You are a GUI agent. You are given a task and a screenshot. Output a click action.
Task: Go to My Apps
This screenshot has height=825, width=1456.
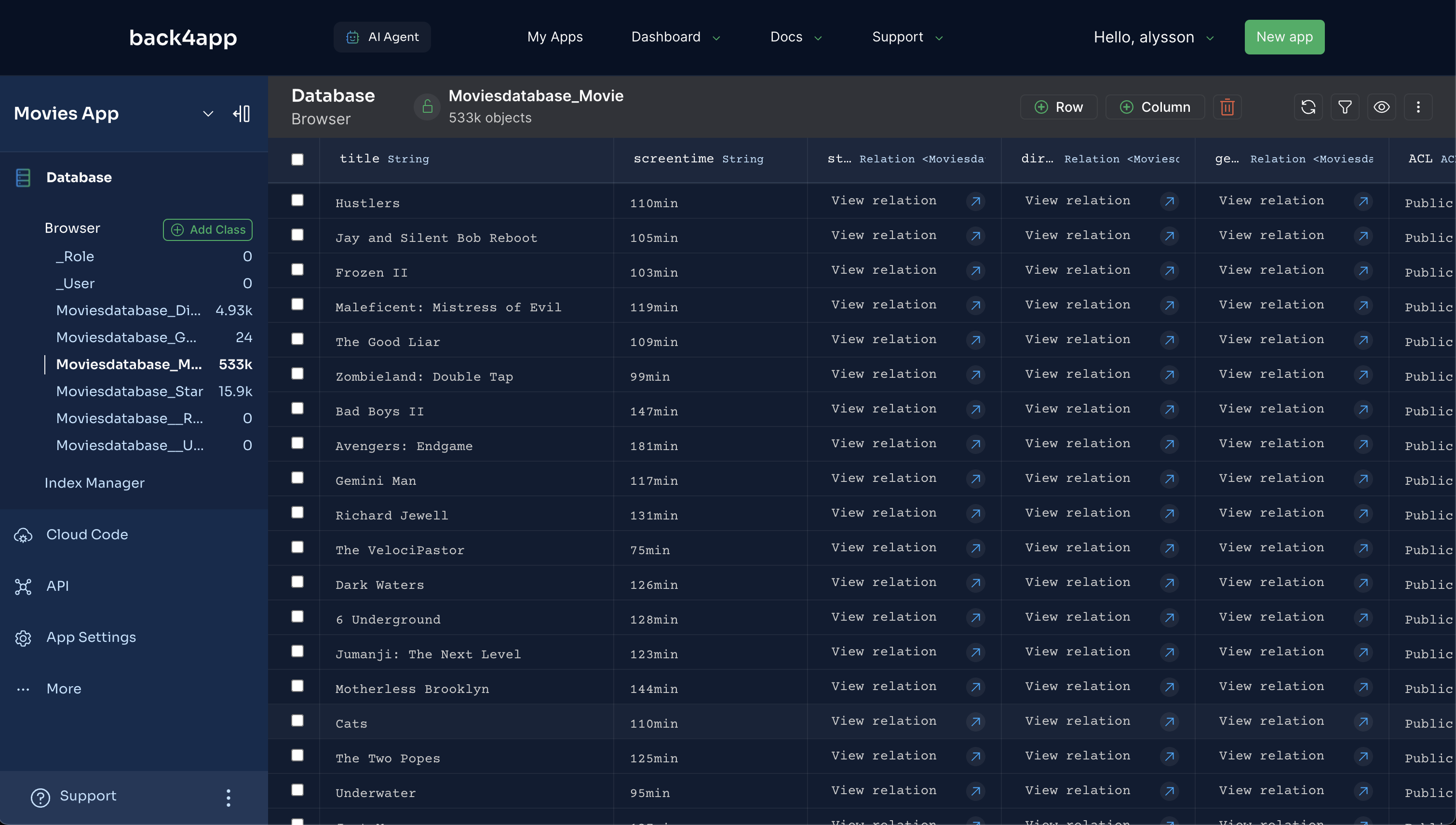point(554,38)
